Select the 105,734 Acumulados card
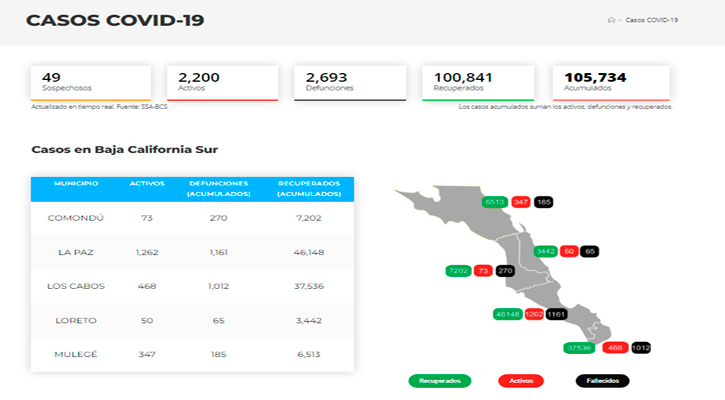 [611, 83]
